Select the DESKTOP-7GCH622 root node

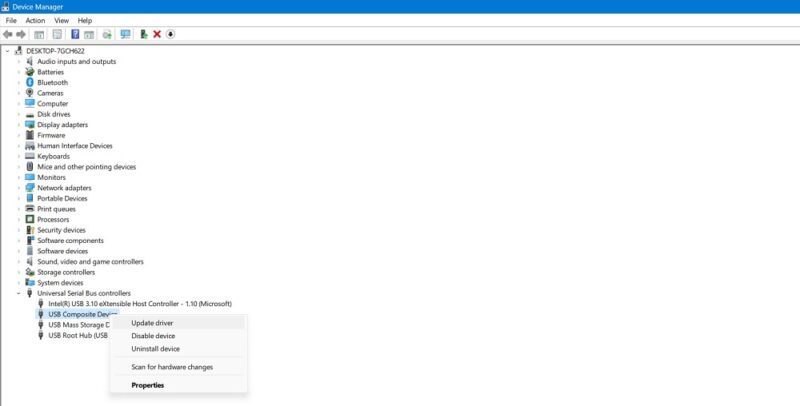pos(55,51)
